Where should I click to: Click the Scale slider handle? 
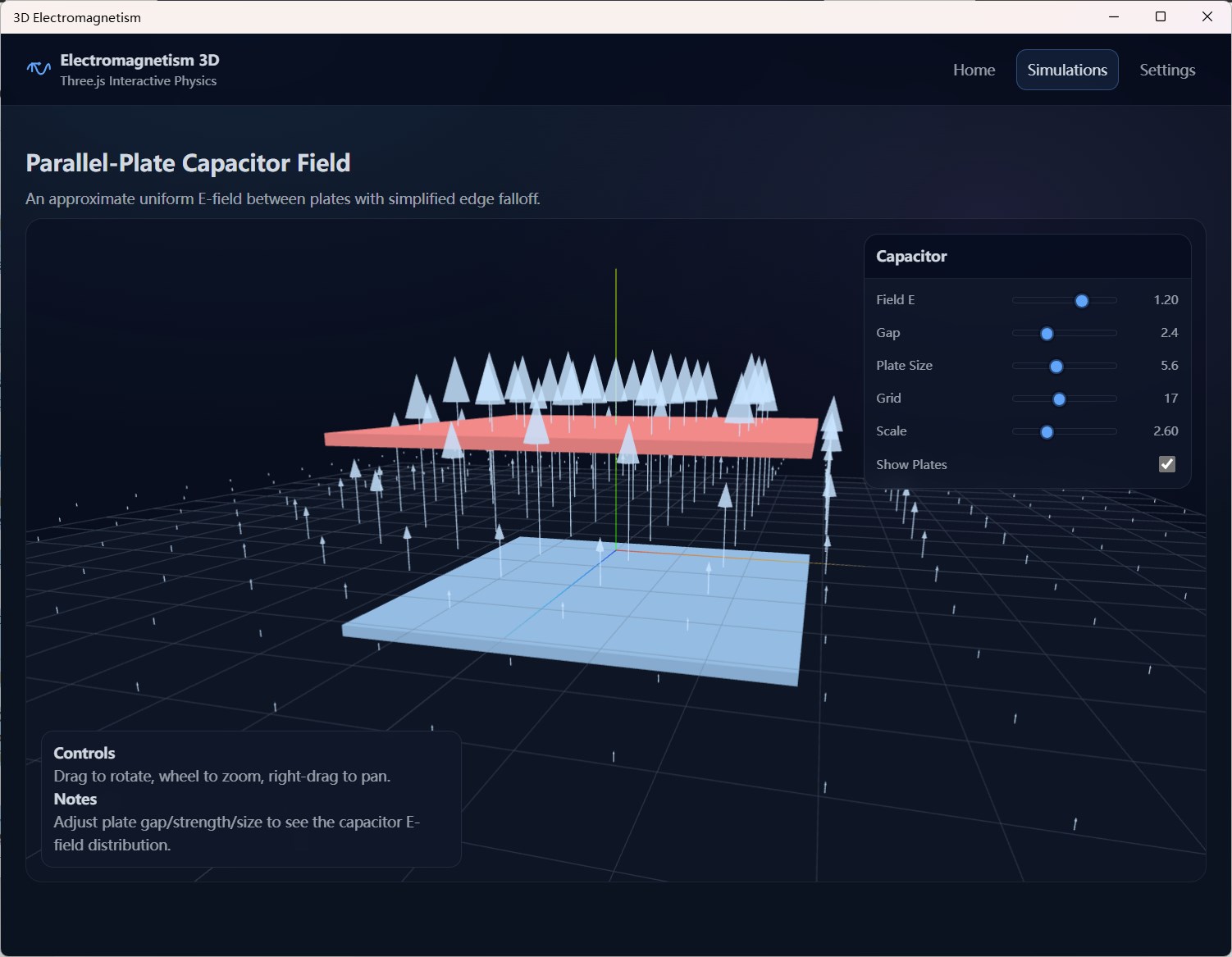(x=1047, y=431)
